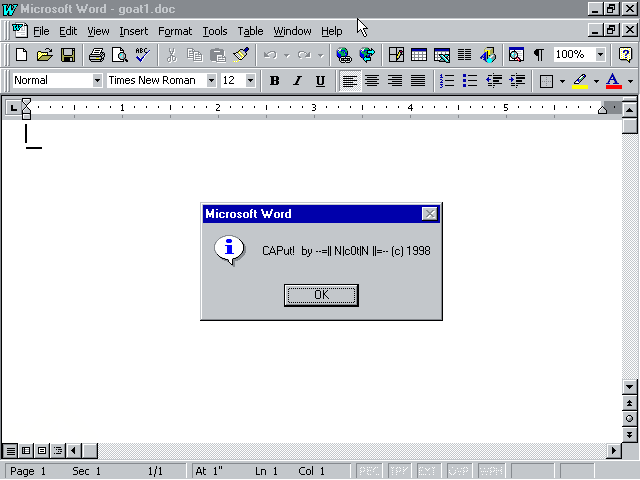Expand the font color options arrow

click(630, 81)
